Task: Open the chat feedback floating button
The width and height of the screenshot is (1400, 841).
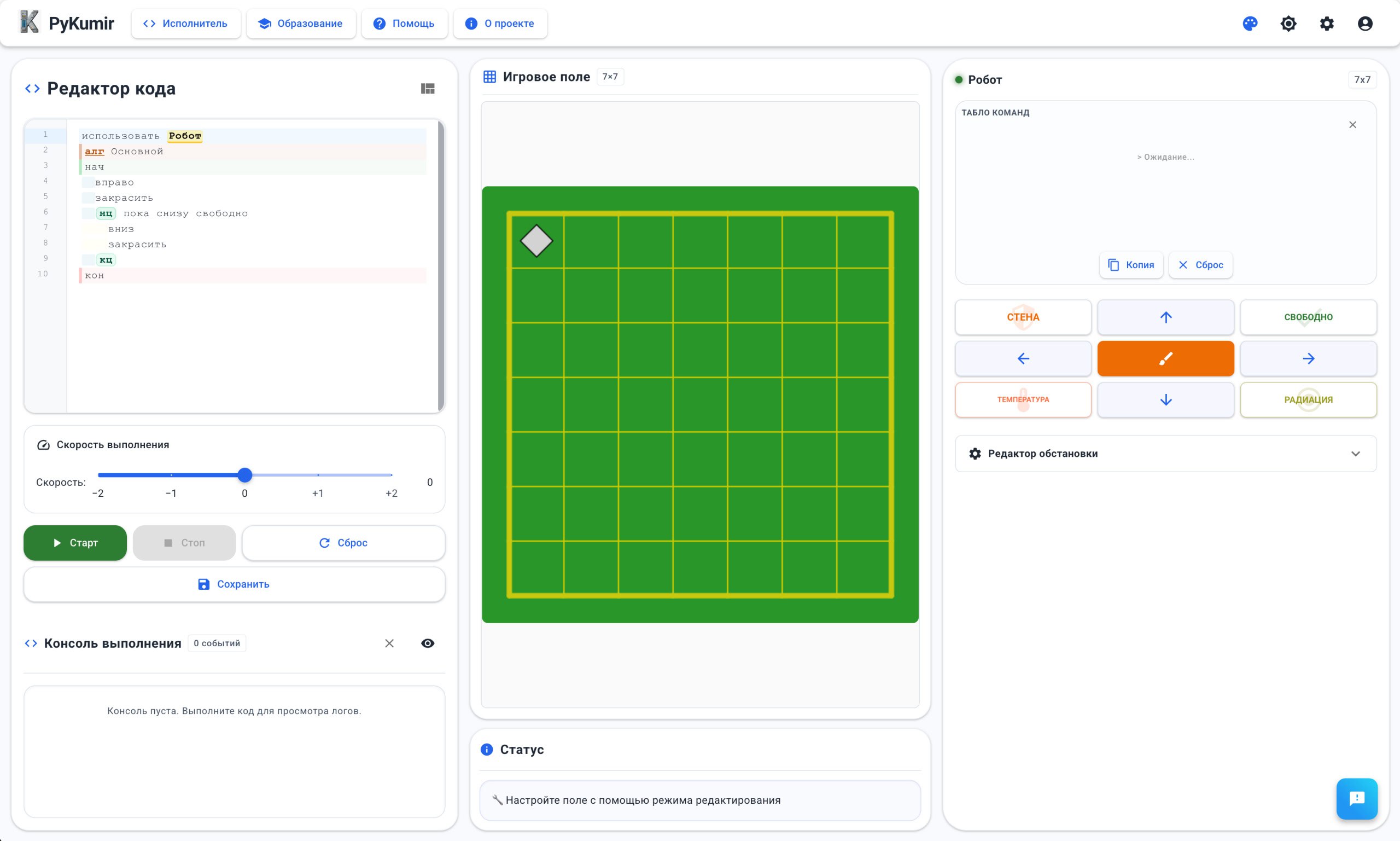Action: (x=1356, y=798)
